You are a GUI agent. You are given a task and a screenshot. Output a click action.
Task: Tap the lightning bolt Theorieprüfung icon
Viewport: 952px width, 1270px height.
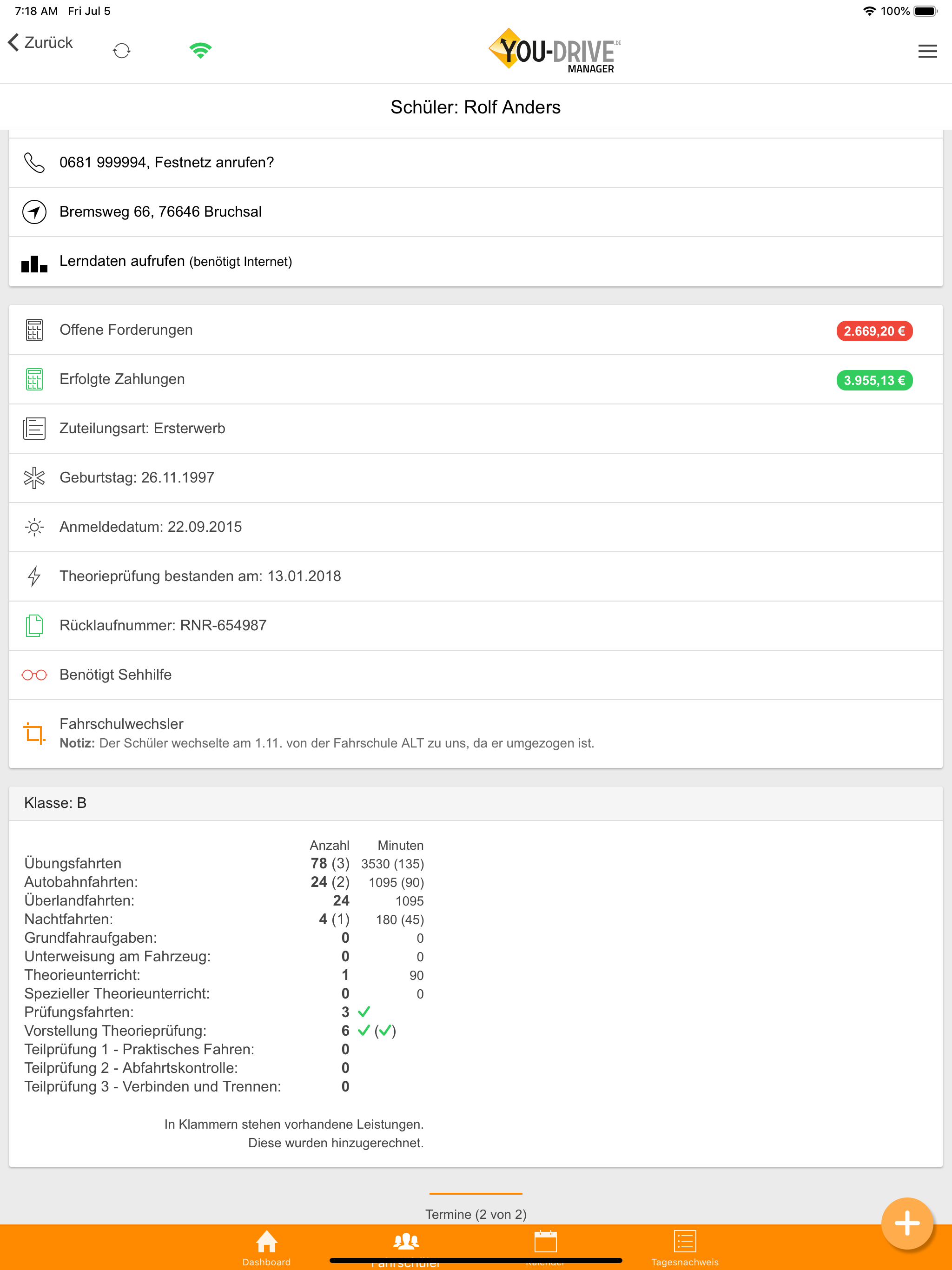[34, 576]
